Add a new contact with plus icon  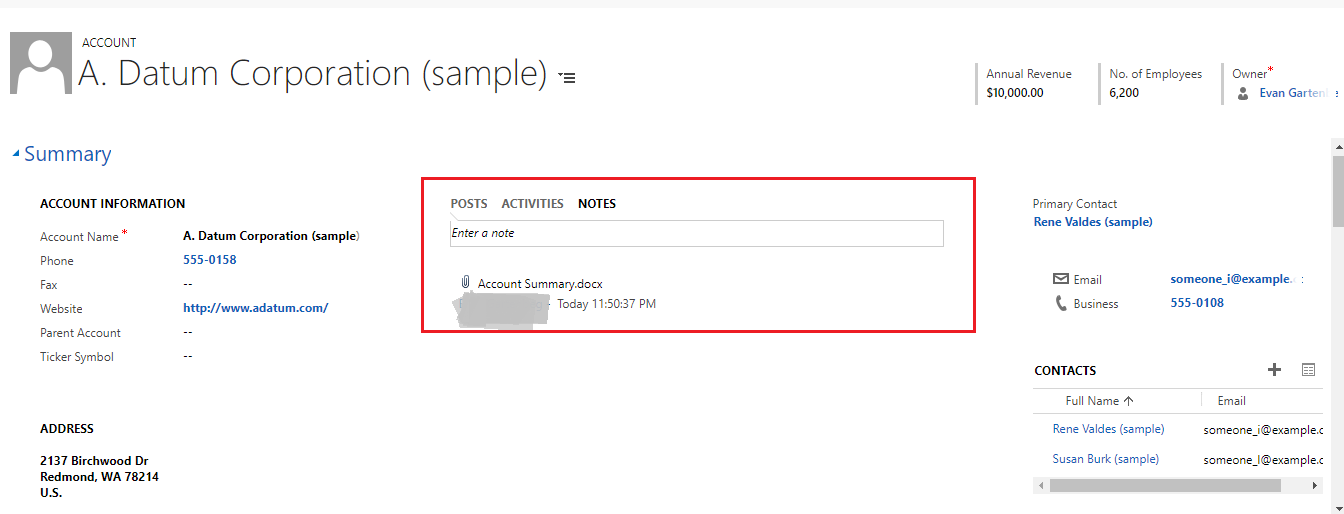point(1274,370)
